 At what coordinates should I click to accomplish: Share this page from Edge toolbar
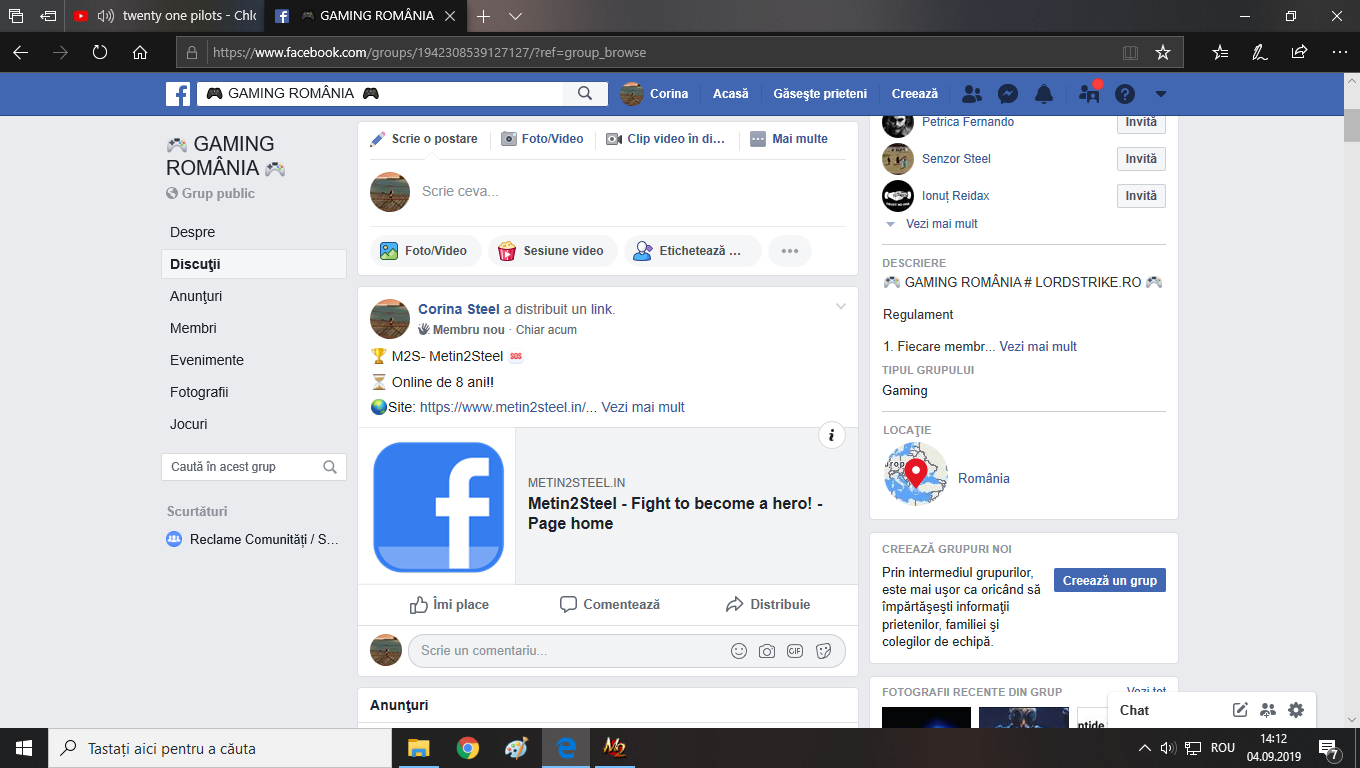[x=1299, y=52]
